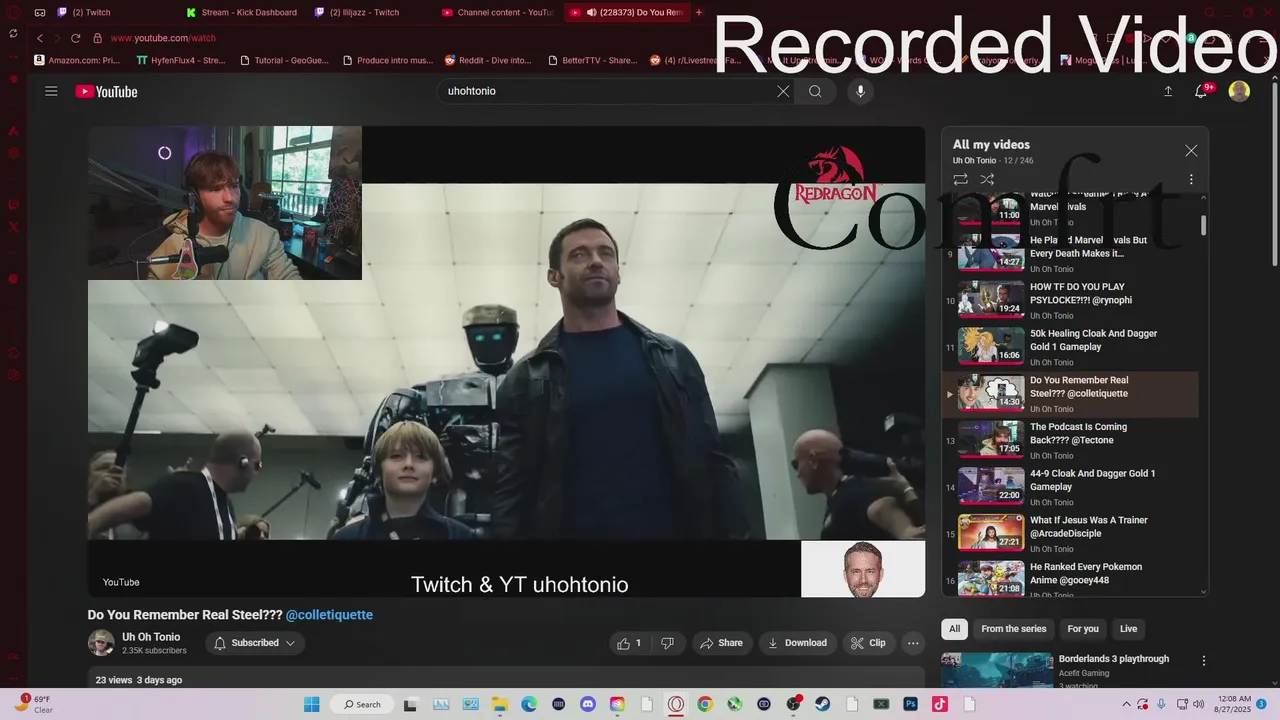Image resolution: width=1280 pixels, height=720 pixels.
Task: Open Microsoft Edge from the taskbar
Action: coord(529,704)
